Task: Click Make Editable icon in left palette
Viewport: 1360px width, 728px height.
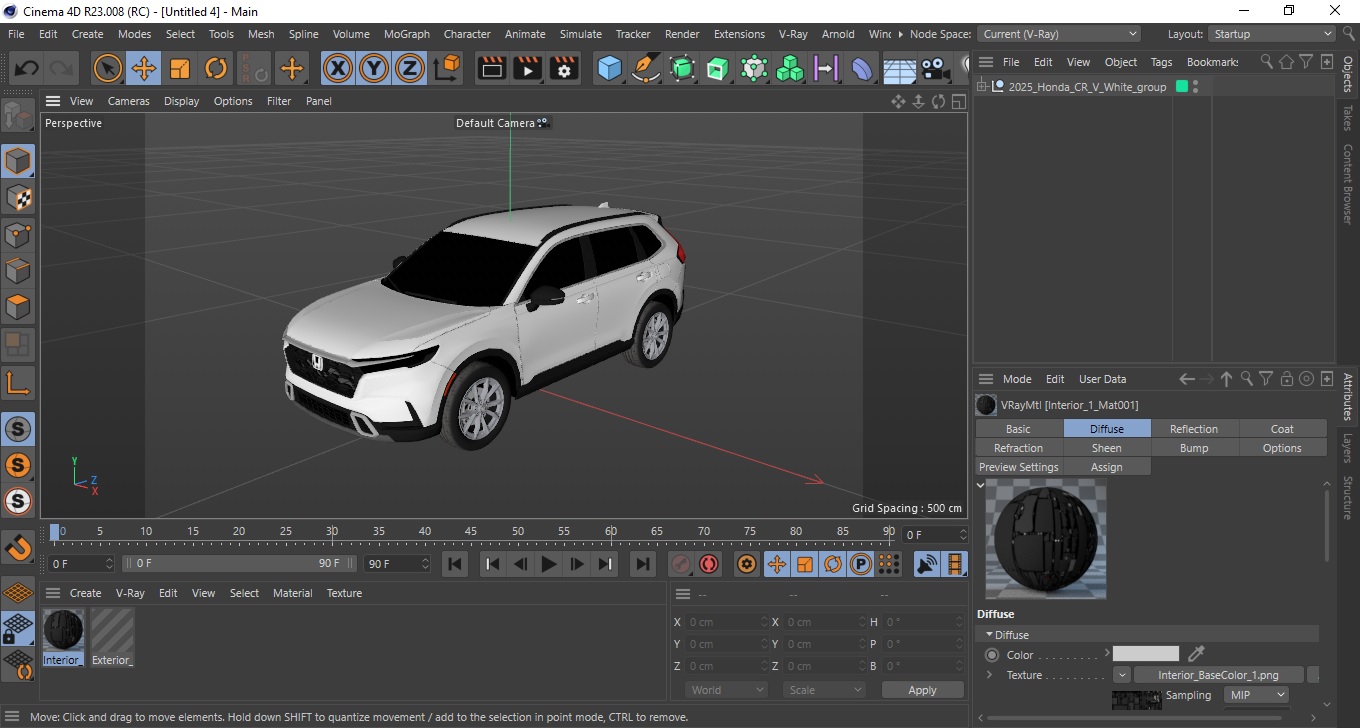Action: point(17,116)
